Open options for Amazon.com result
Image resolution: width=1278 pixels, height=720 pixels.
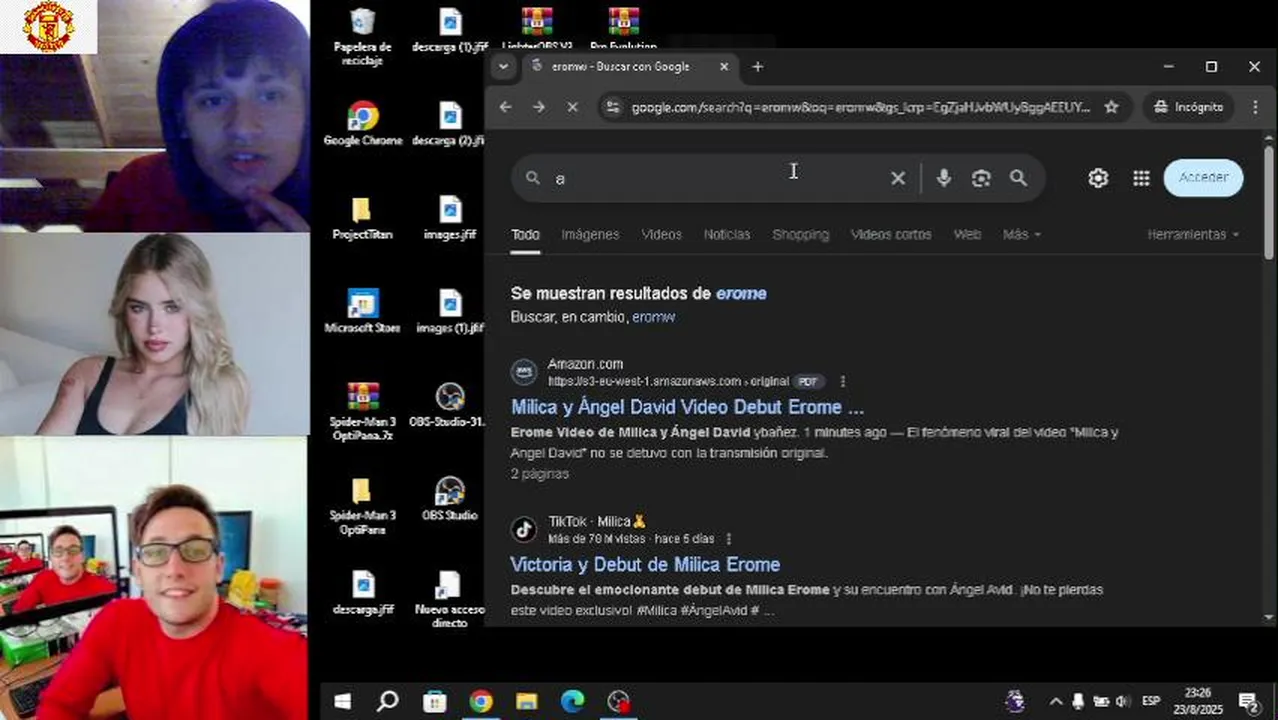point(843,381)
